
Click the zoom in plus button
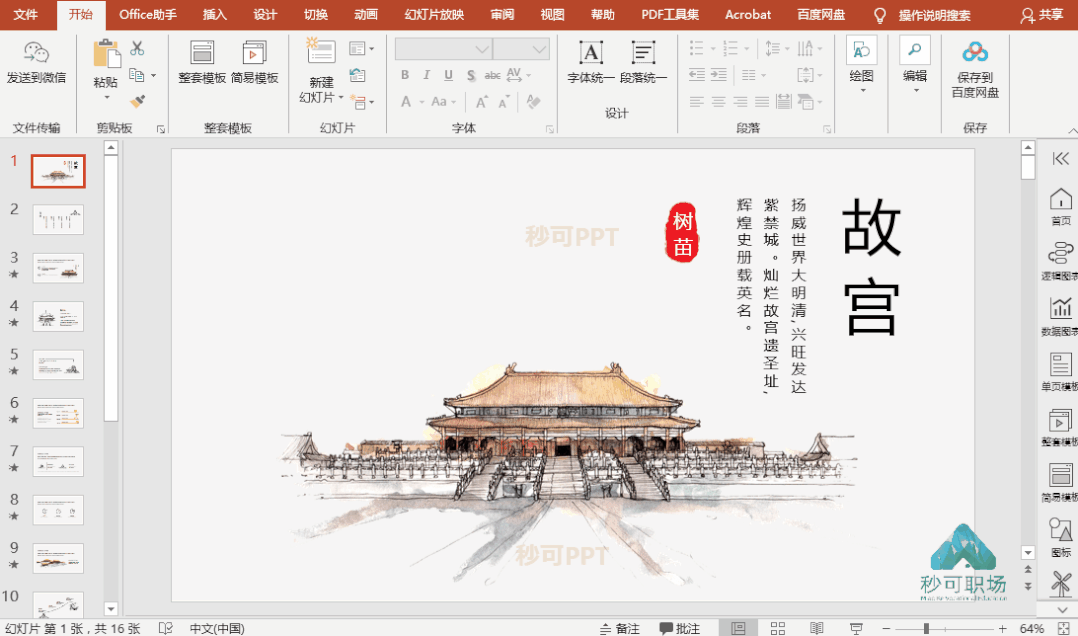(x=1002, y=628)
